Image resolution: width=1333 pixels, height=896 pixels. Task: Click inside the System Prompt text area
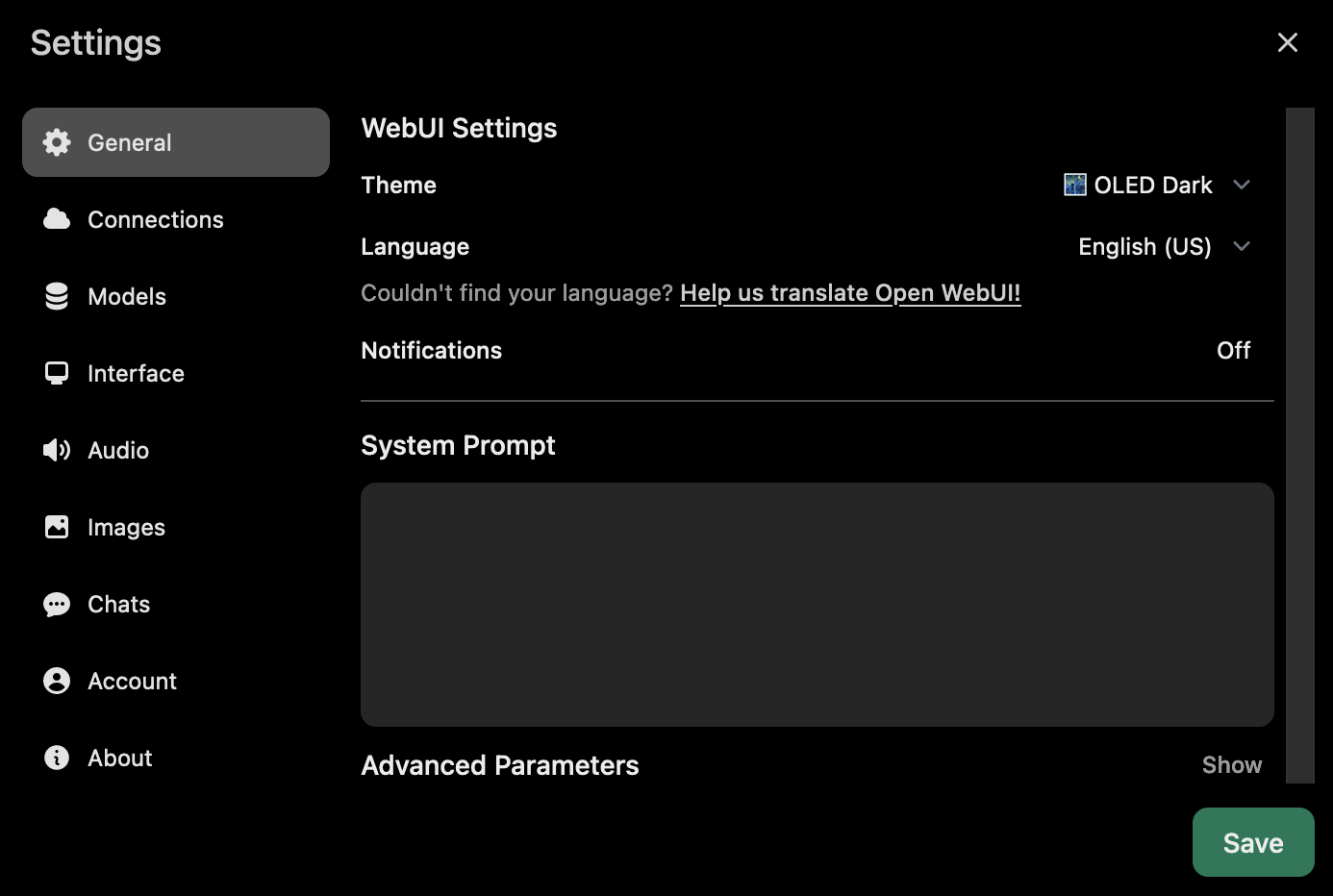point(817,604)
